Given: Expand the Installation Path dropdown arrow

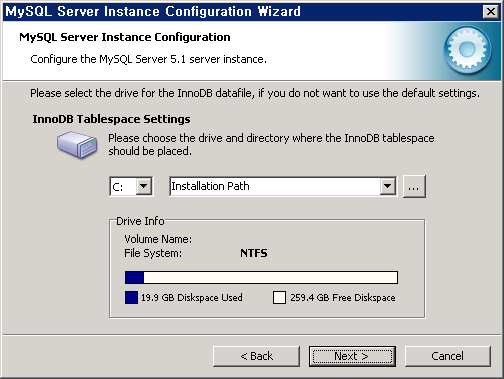Looking at the screenshot, I should [388, 186].
